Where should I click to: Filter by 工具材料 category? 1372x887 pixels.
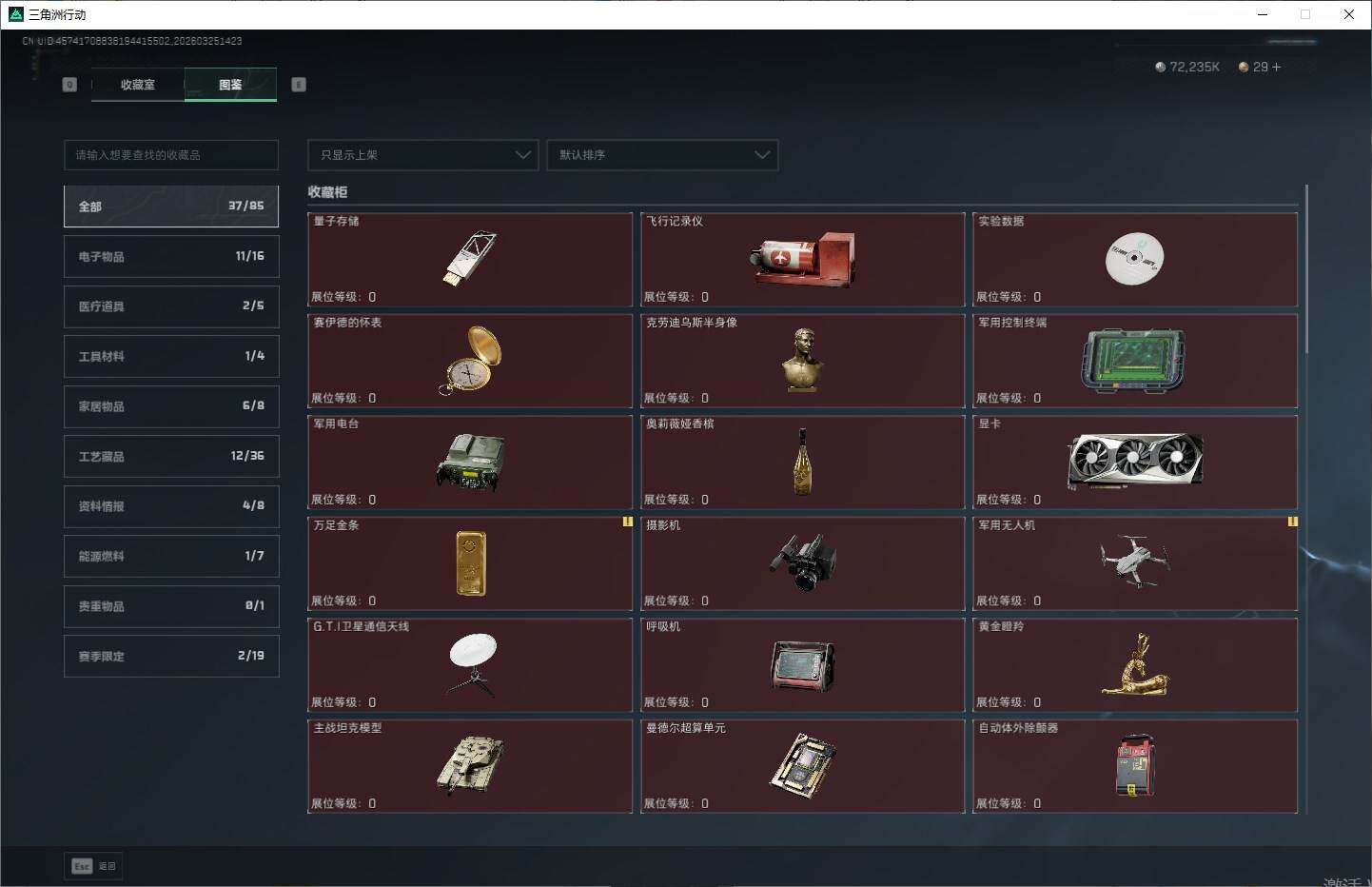point(171,356)
